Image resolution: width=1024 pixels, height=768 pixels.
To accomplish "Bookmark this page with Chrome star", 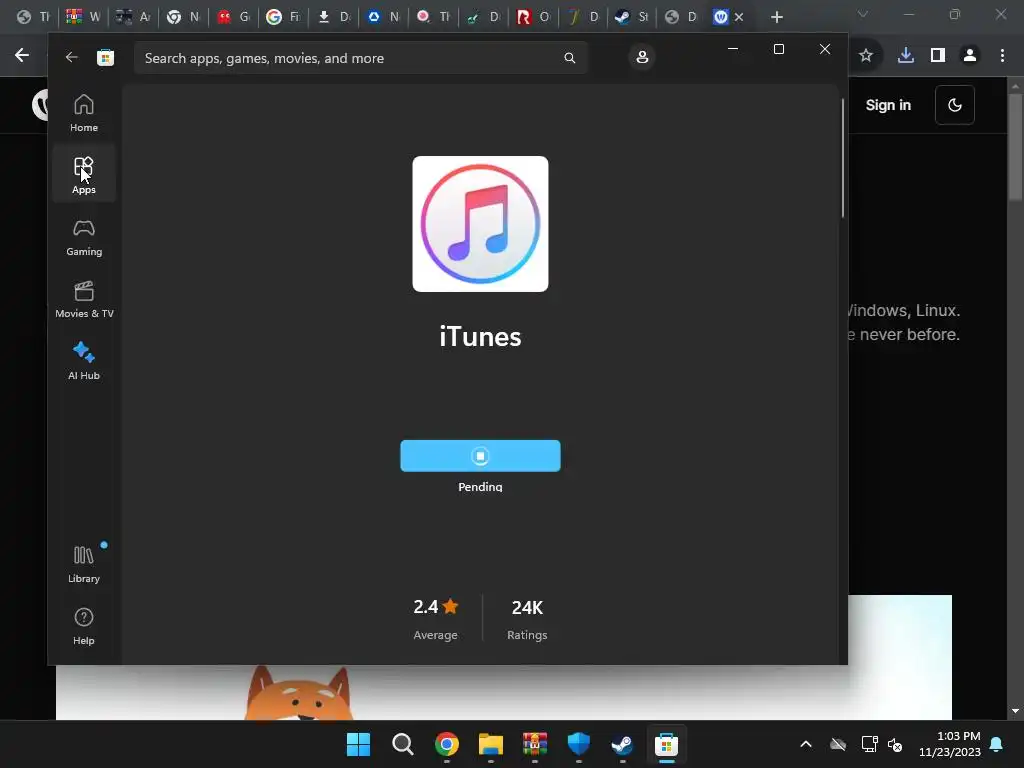I will [865, 56].
